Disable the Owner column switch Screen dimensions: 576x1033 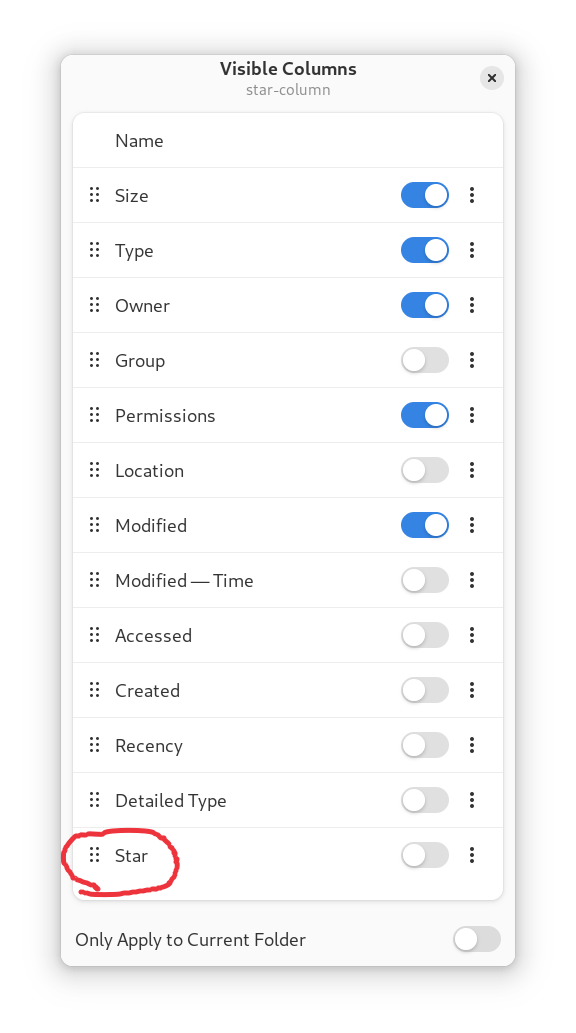pos(425,305)
